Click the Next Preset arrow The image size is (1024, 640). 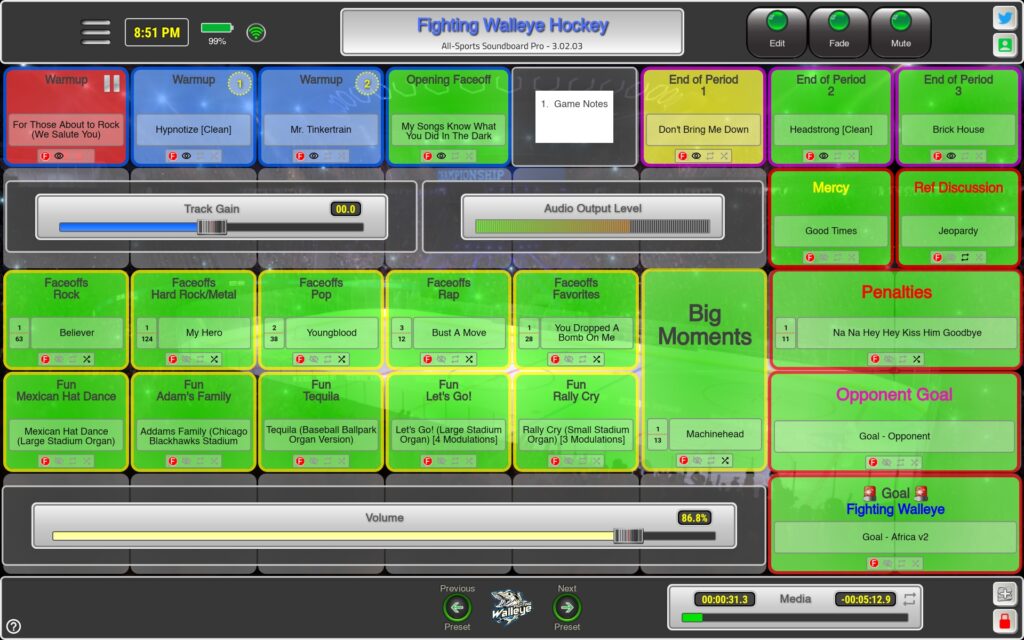click(x=567, y=605)
